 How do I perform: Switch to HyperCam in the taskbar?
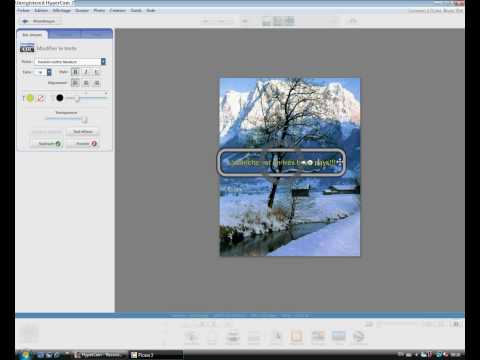[x=100, y=355]
